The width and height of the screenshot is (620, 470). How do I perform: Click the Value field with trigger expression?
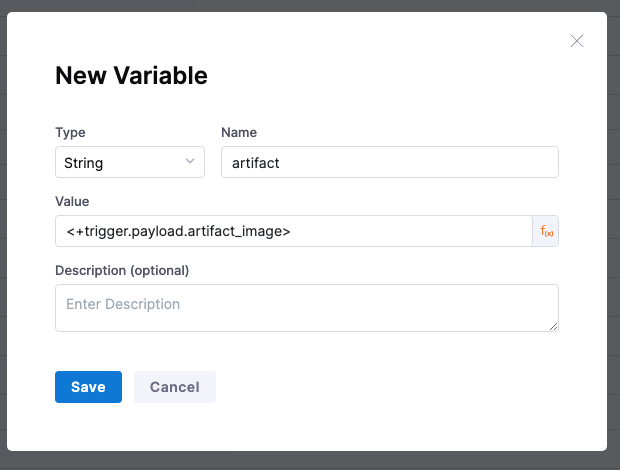tap(293, 231)
